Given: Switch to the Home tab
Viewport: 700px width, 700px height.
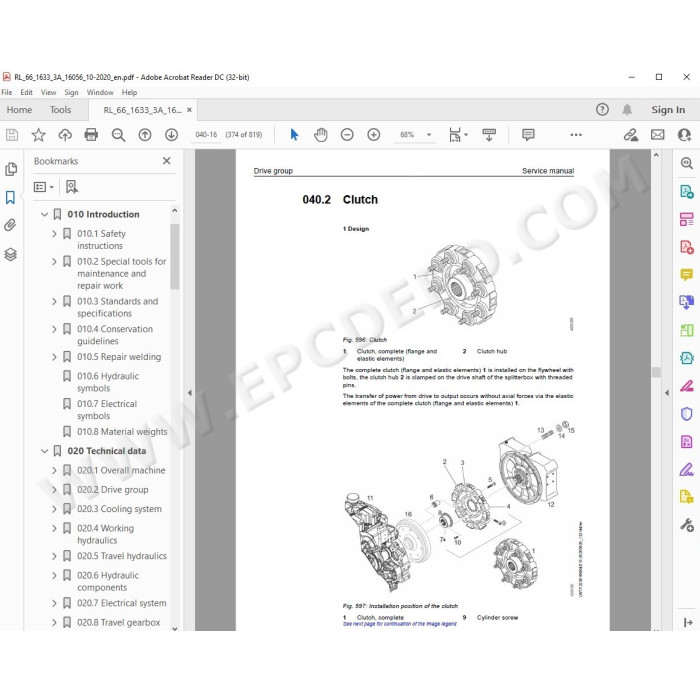Looking at the screenshot, I should coord(19,110).
